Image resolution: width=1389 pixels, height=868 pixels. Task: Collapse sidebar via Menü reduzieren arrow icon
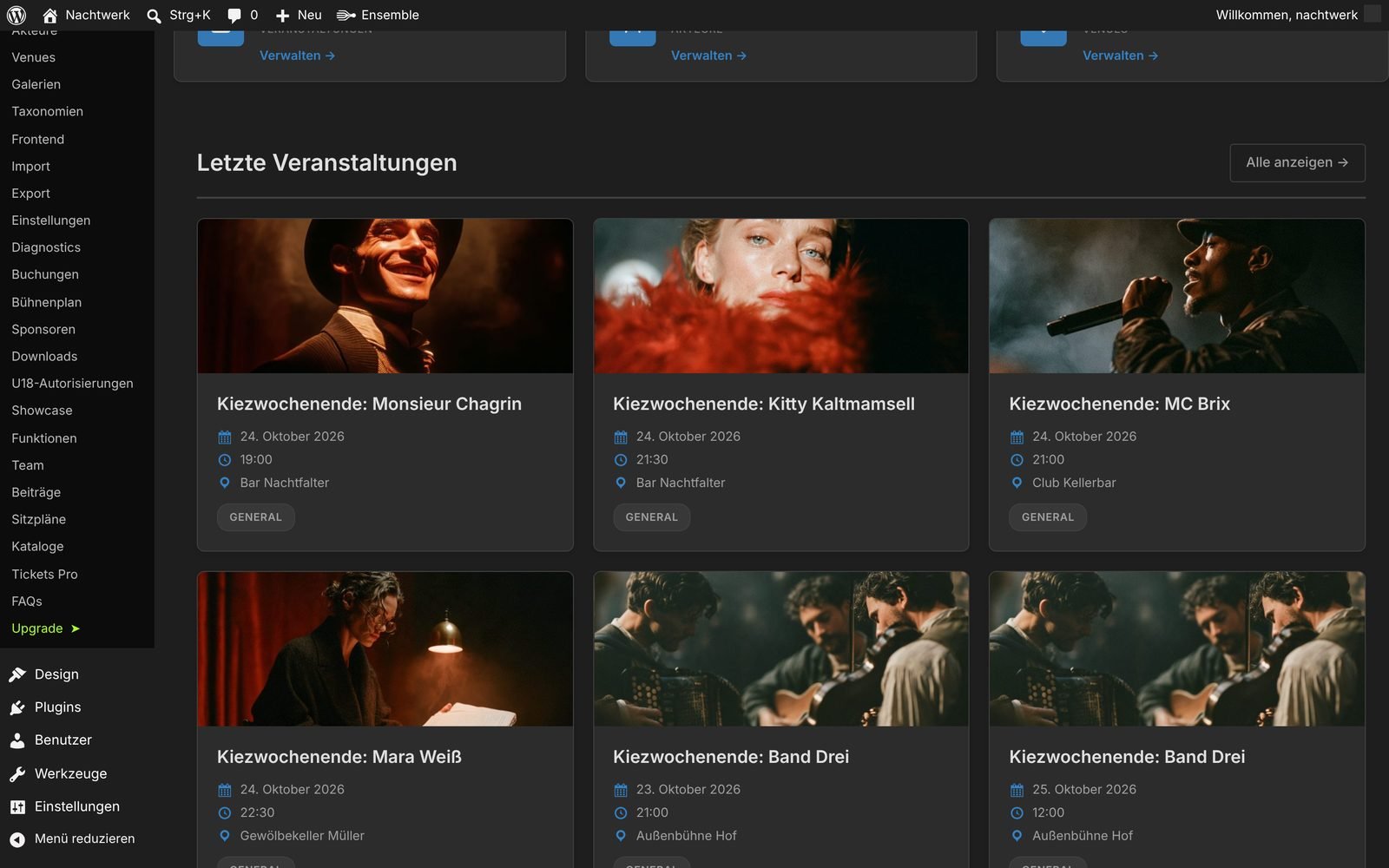(17, 839)
